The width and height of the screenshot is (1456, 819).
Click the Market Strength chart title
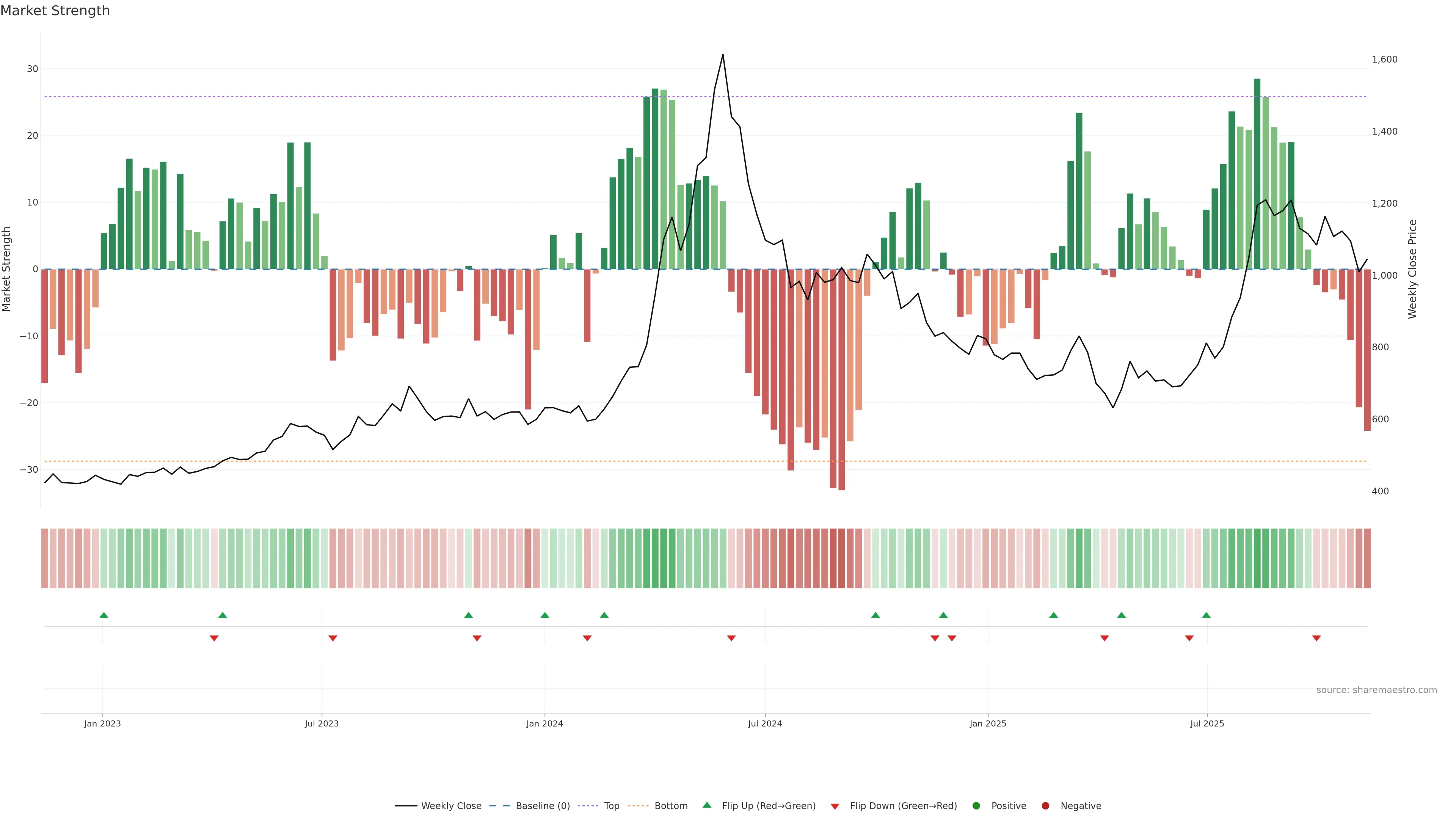pos(55,11)
